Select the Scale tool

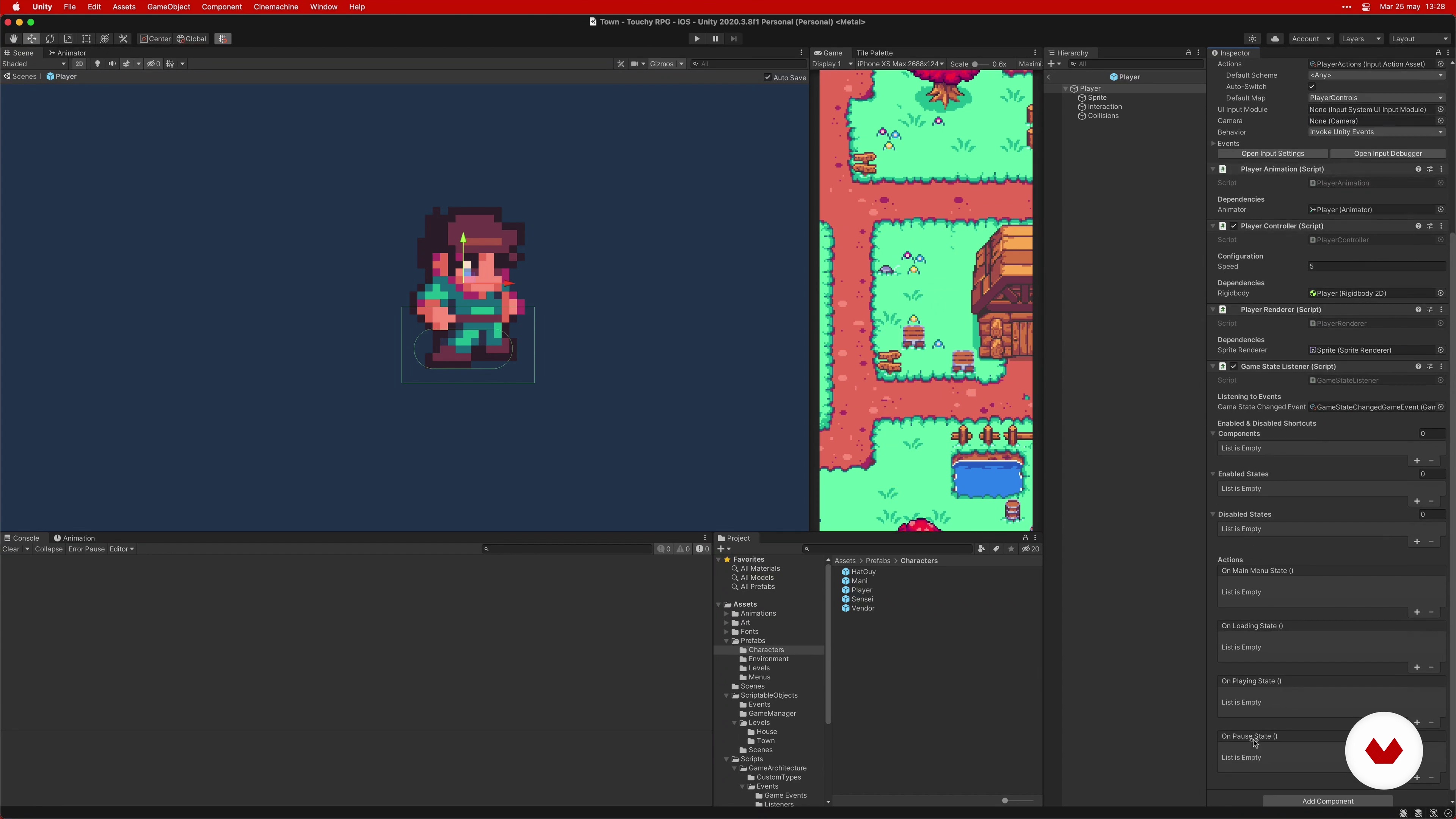pos(68,39)
